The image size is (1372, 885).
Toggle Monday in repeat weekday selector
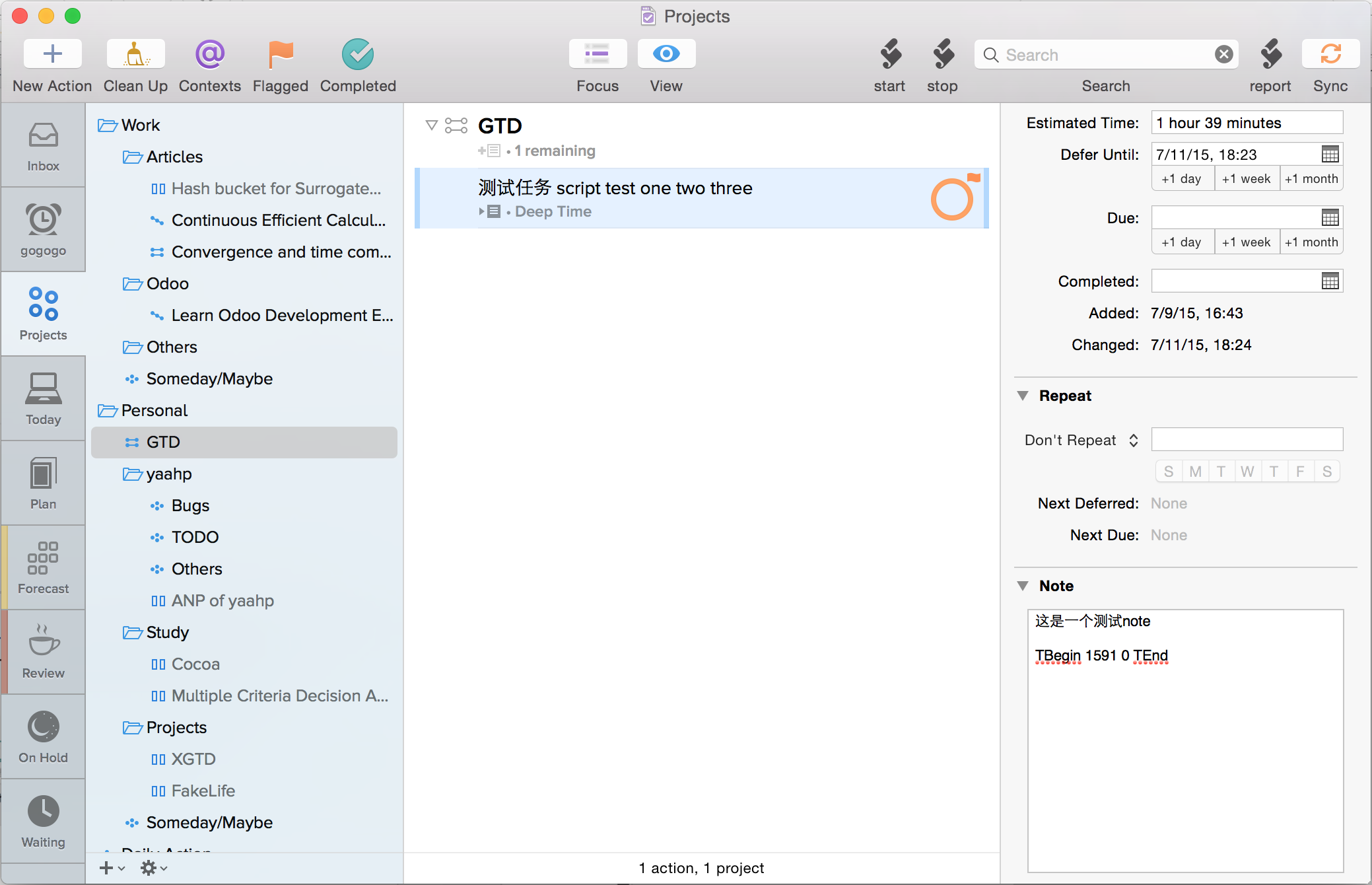click(1195, 472)
